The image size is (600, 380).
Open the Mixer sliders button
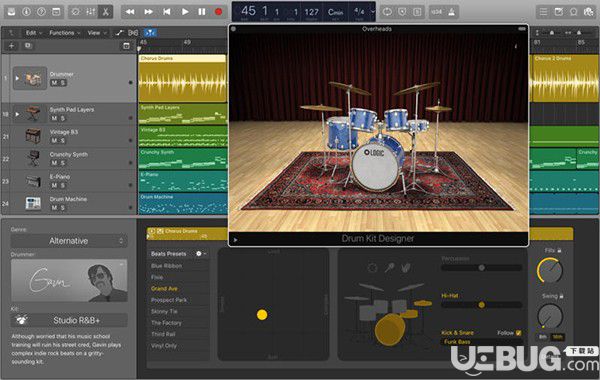pyautogui.click(x=91, y=12)
